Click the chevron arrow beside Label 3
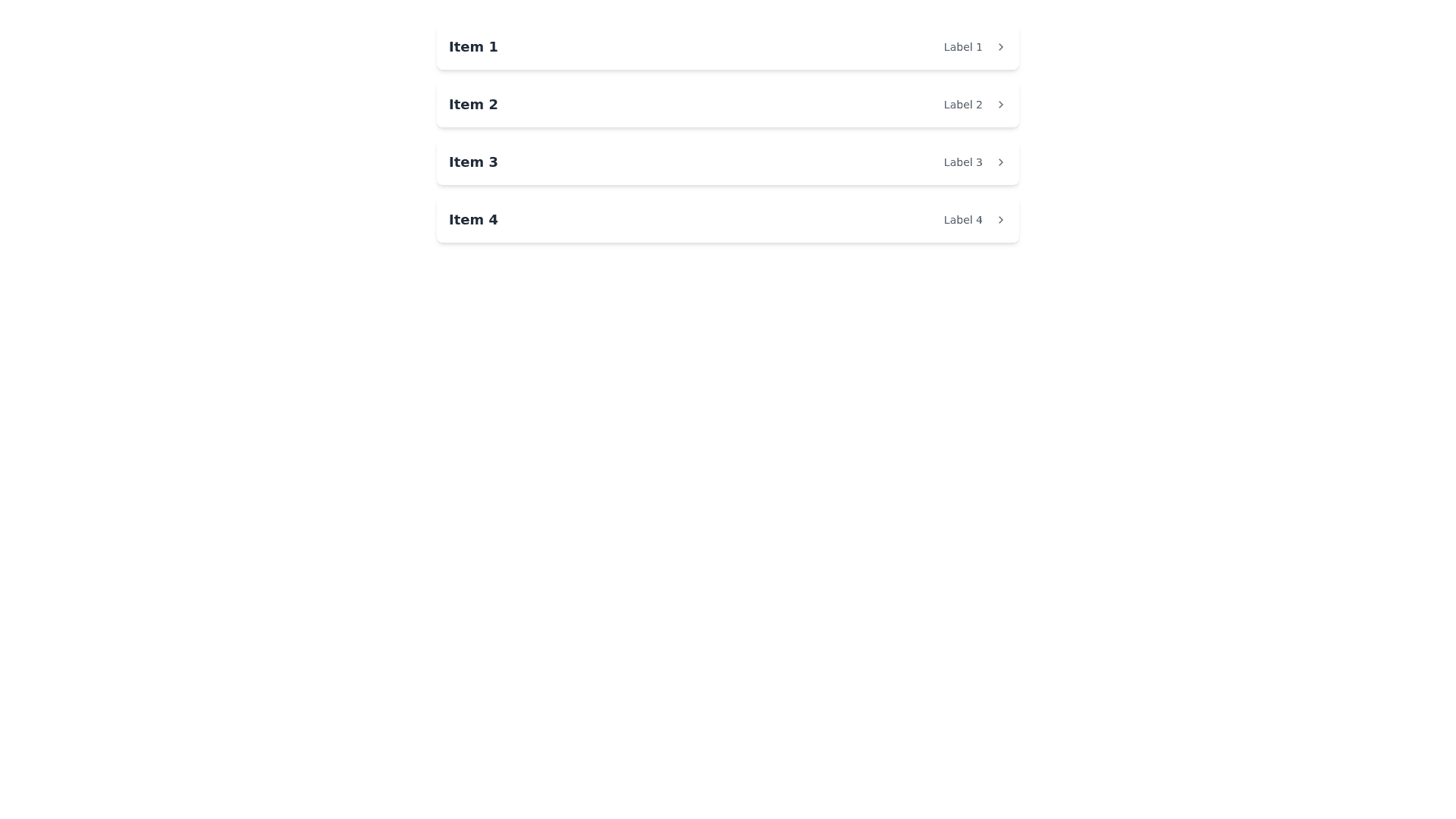Image resolution: width=1456 pixels, height=819 pixels. [x=1000, y=162]
